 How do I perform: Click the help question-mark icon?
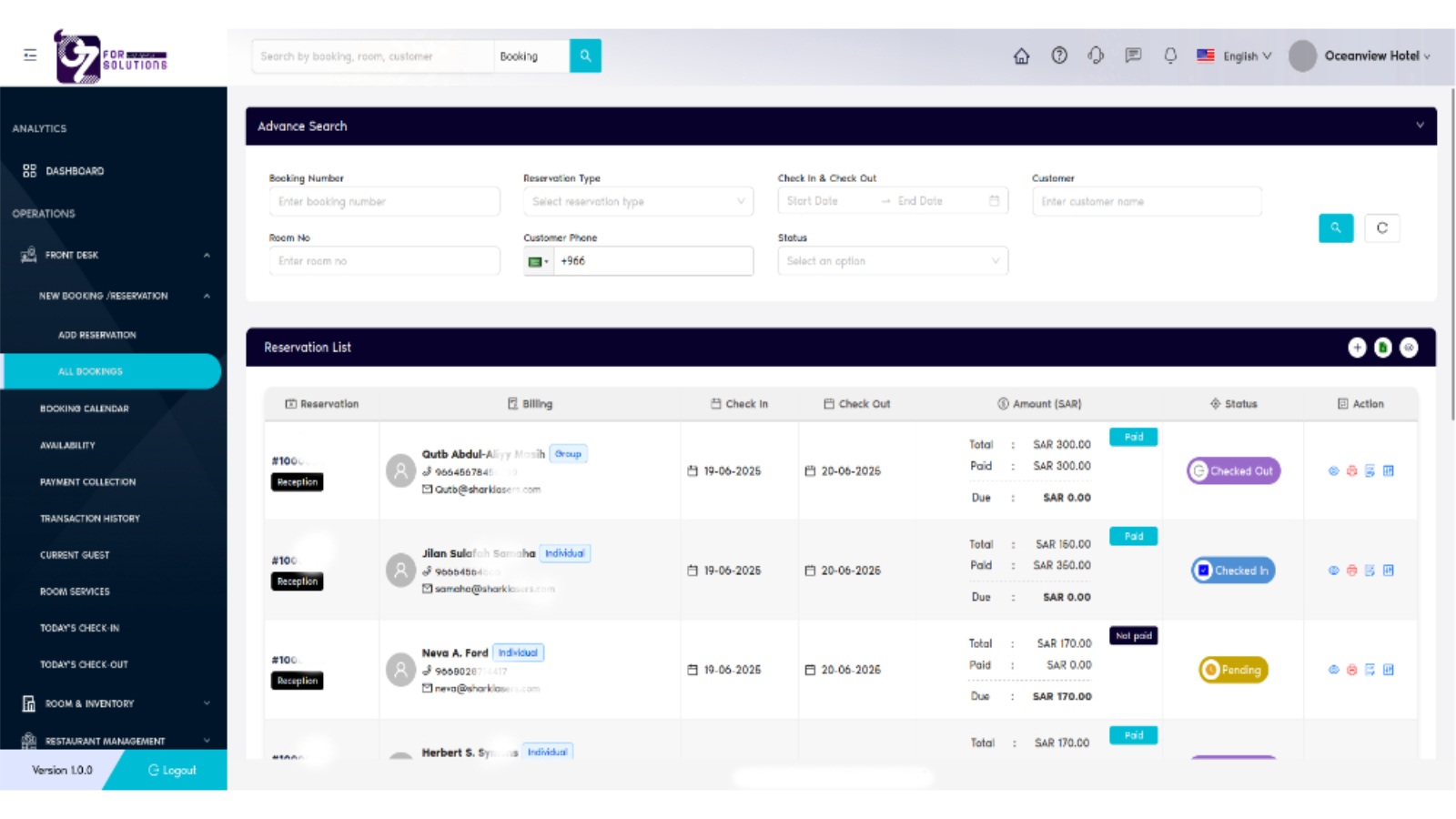(1058, 56)
